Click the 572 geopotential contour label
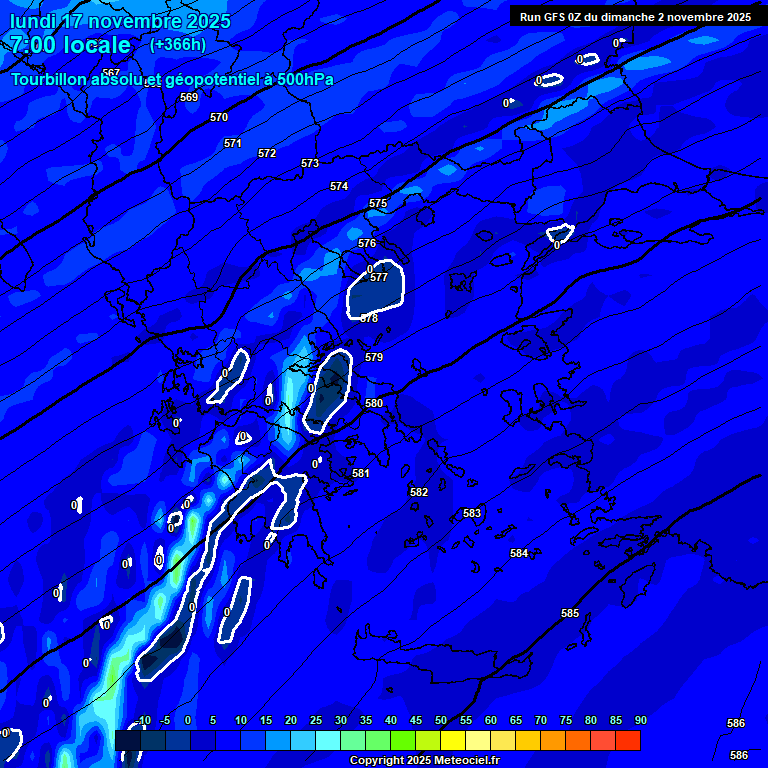 (267, 153)
